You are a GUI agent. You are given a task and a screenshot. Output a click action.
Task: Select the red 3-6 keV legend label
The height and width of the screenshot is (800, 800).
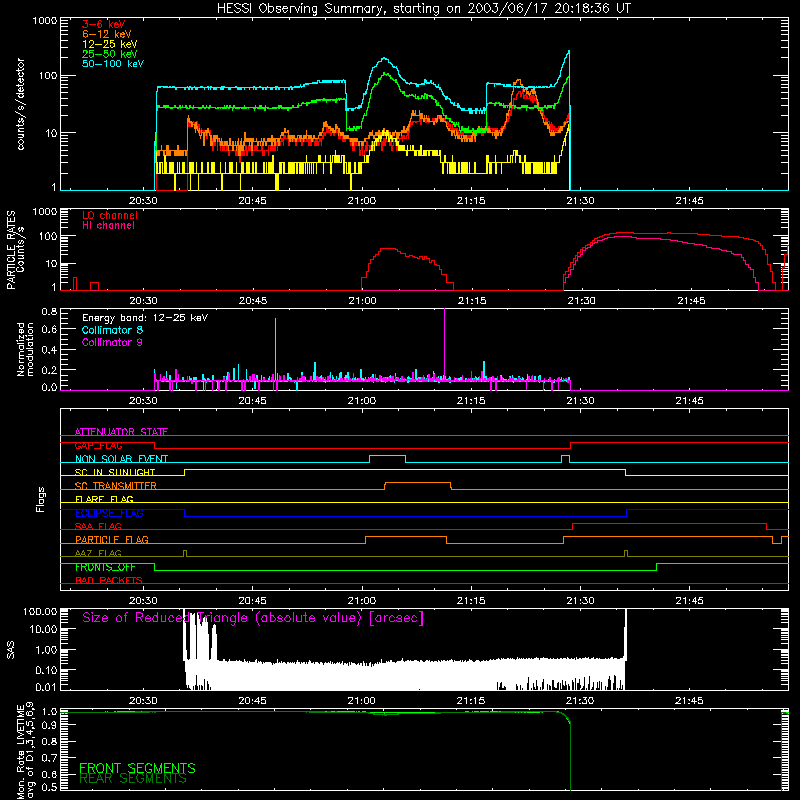(x=103, y=24)
